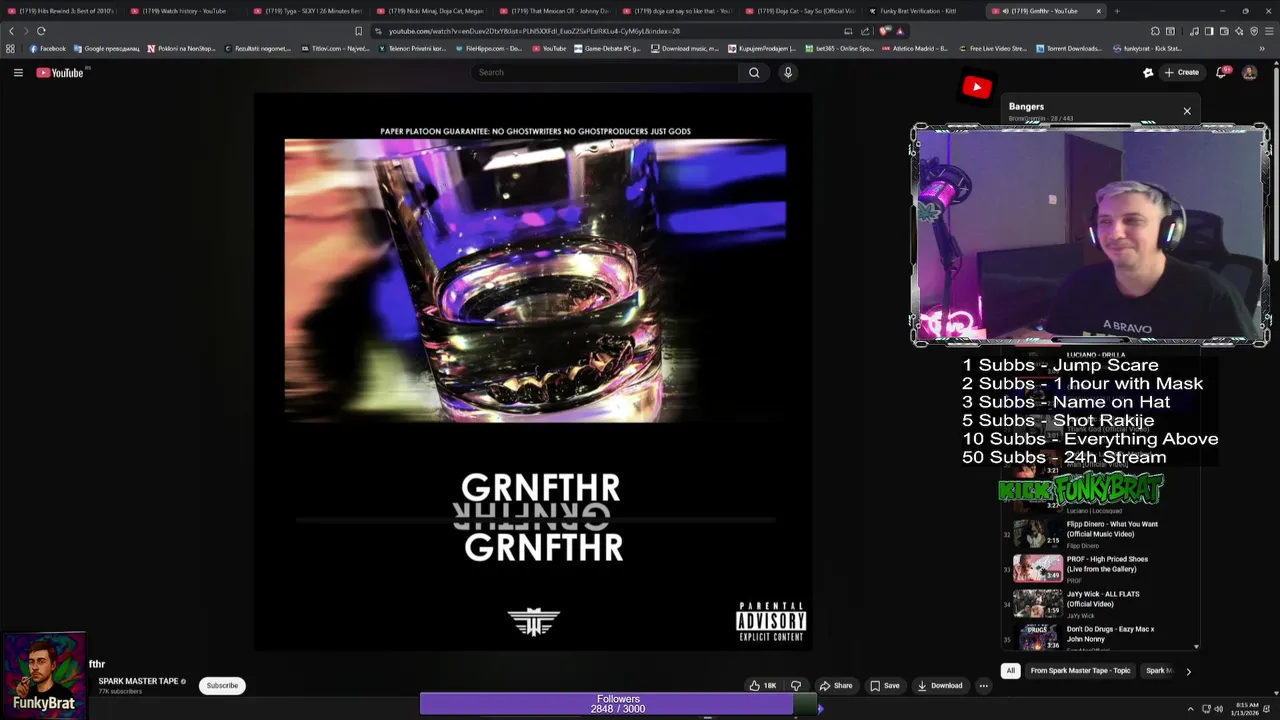Image resolution: width=1280 pixels, height=720 pixels.
Task: Close the active Grnfthr YouTube tab
Action: coord(1099,11)
